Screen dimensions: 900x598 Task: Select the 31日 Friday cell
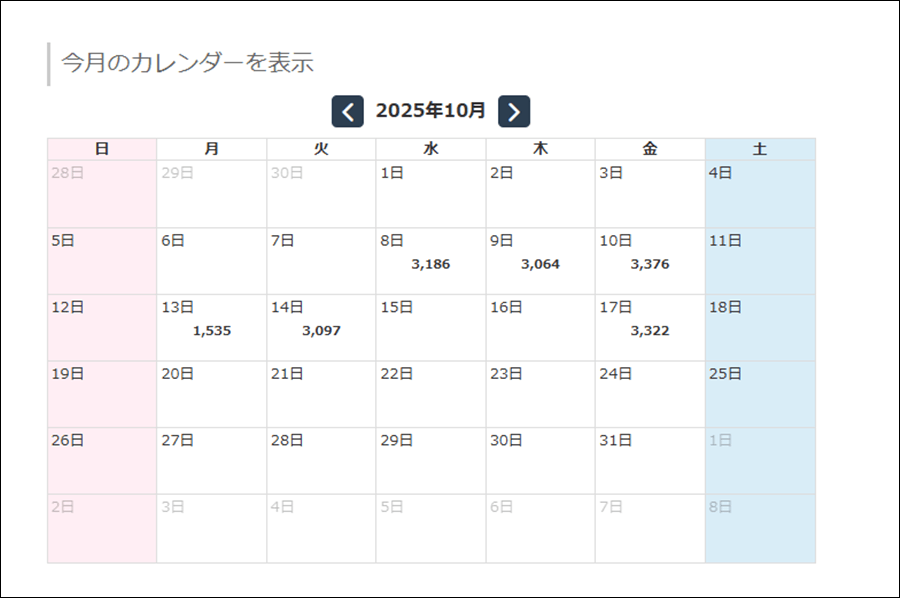(650, 460)
